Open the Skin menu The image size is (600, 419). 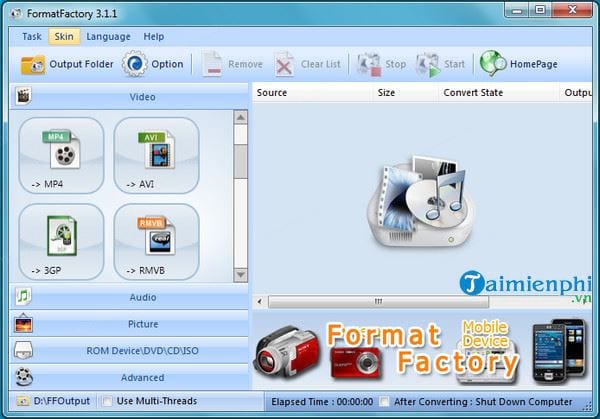tap(64, 37)
